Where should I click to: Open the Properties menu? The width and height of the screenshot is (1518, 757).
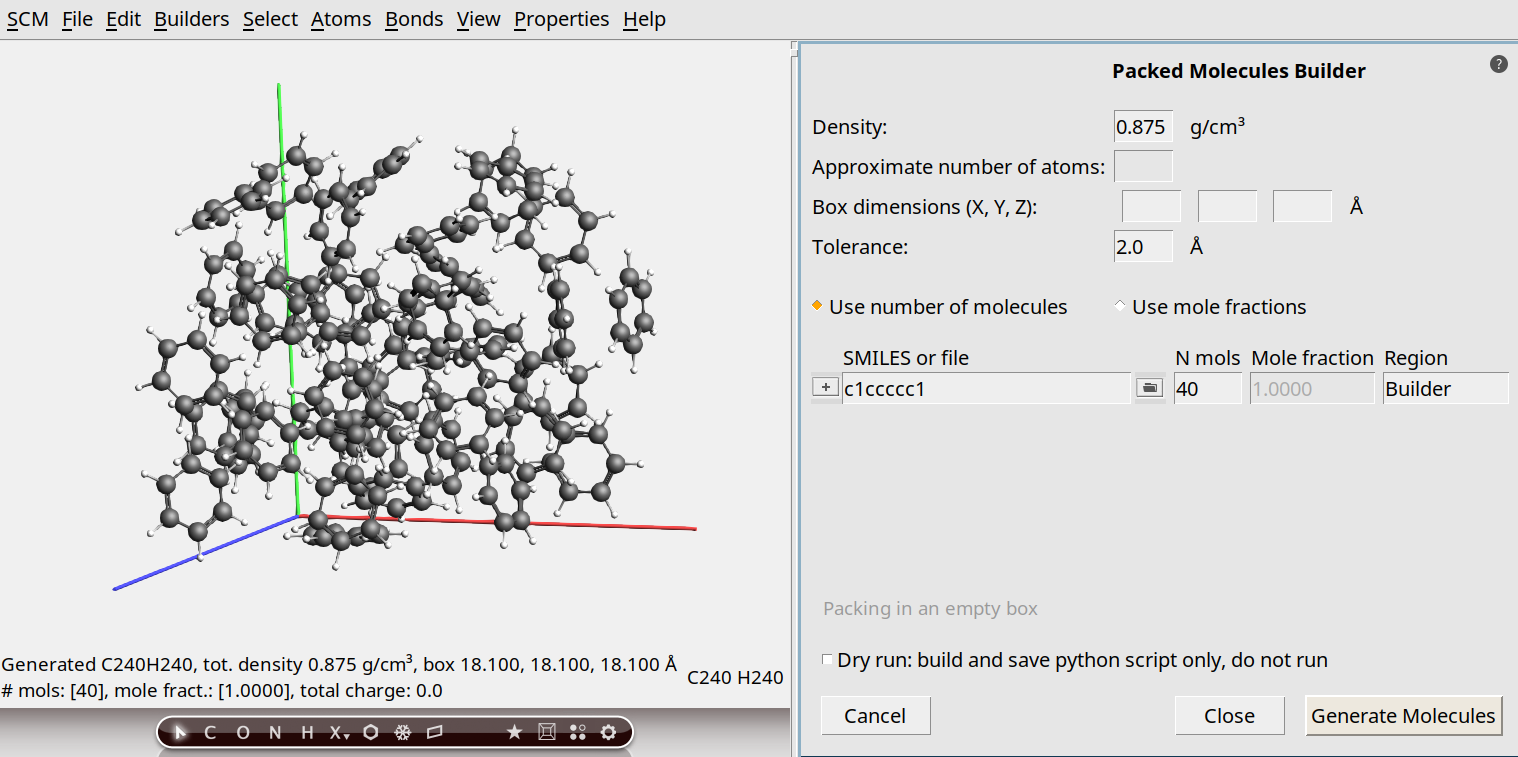point(561,19)
